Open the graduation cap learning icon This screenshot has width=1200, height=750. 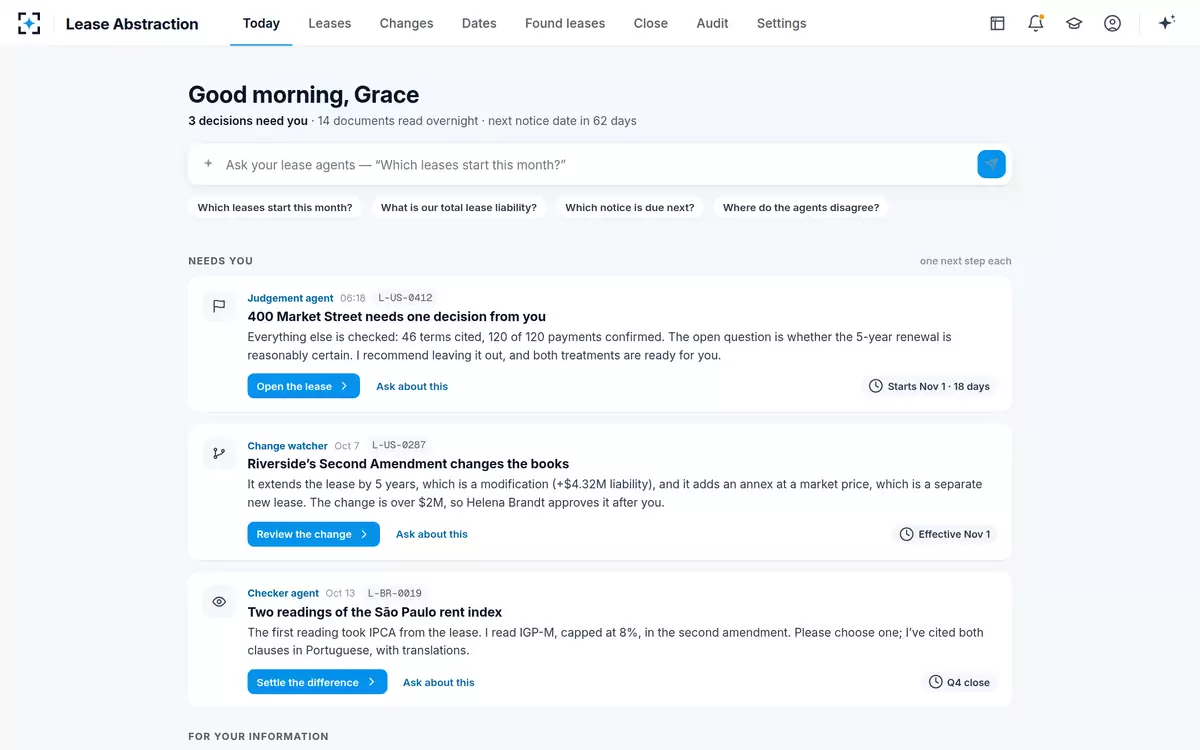click(x=1074, y=23)
